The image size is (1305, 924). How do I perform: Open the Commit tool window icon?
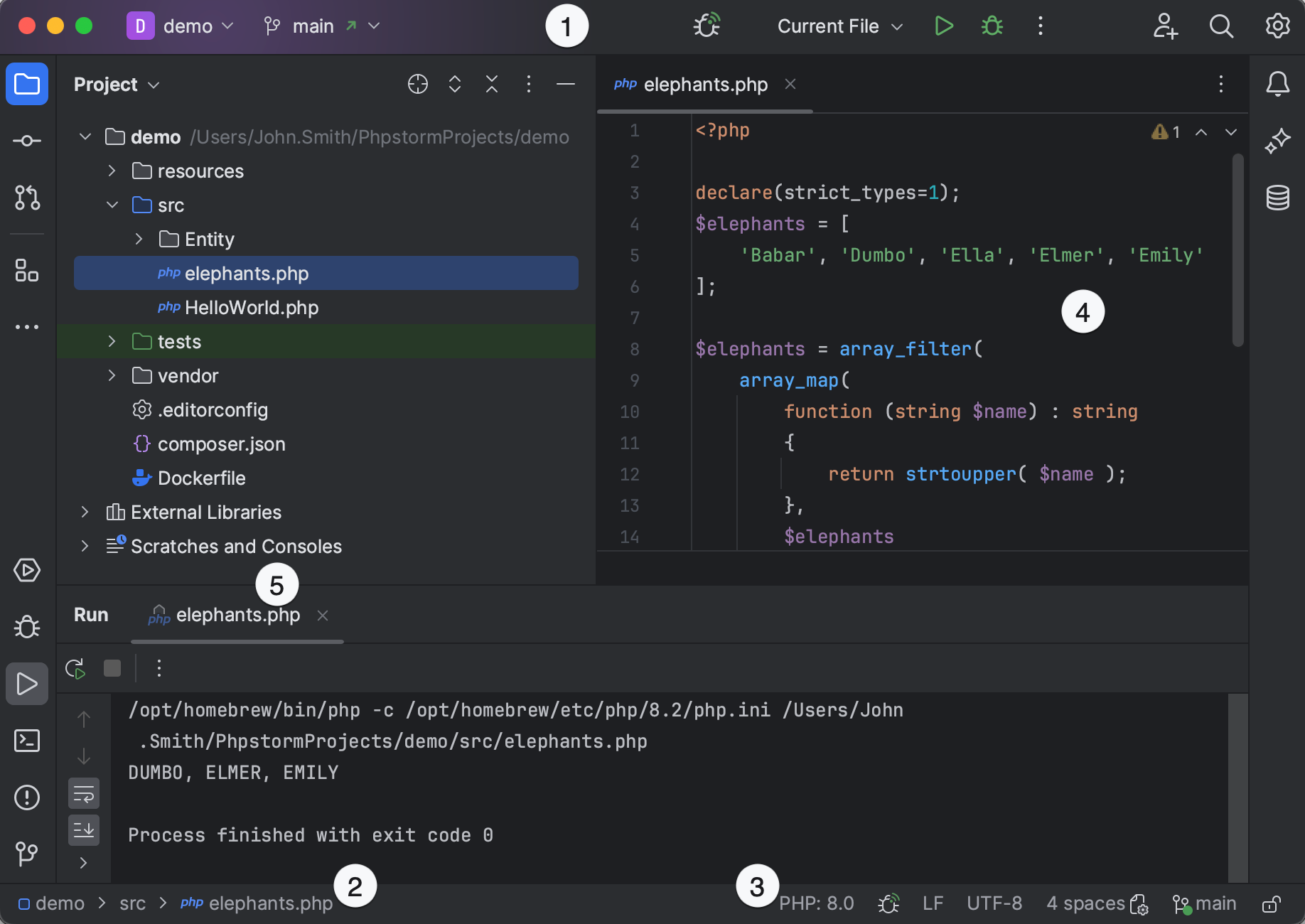pyautogui.click(x=26, y=141)
